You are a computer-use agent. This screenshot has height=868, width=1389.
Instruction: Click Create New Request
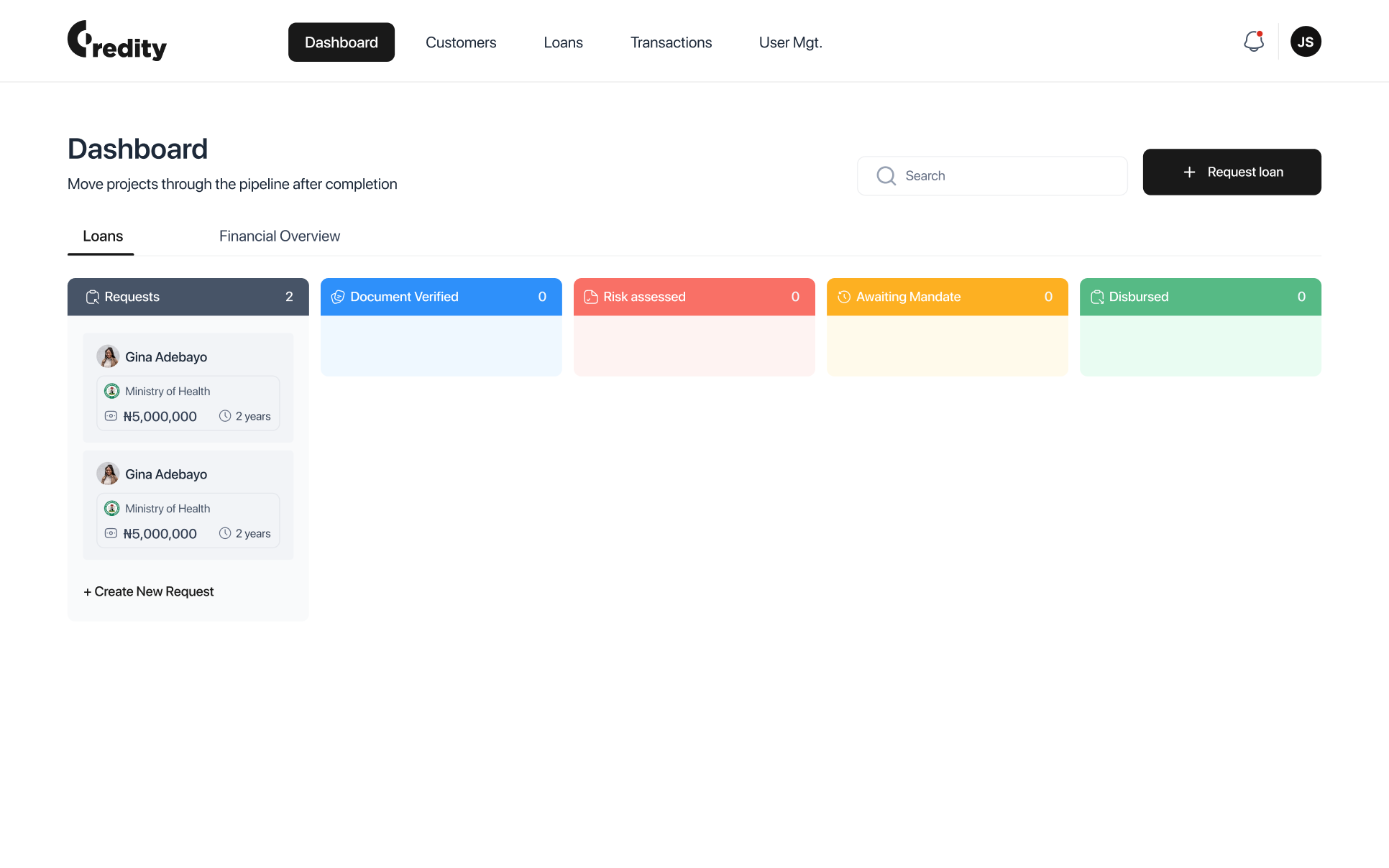[x=149, y=591]
